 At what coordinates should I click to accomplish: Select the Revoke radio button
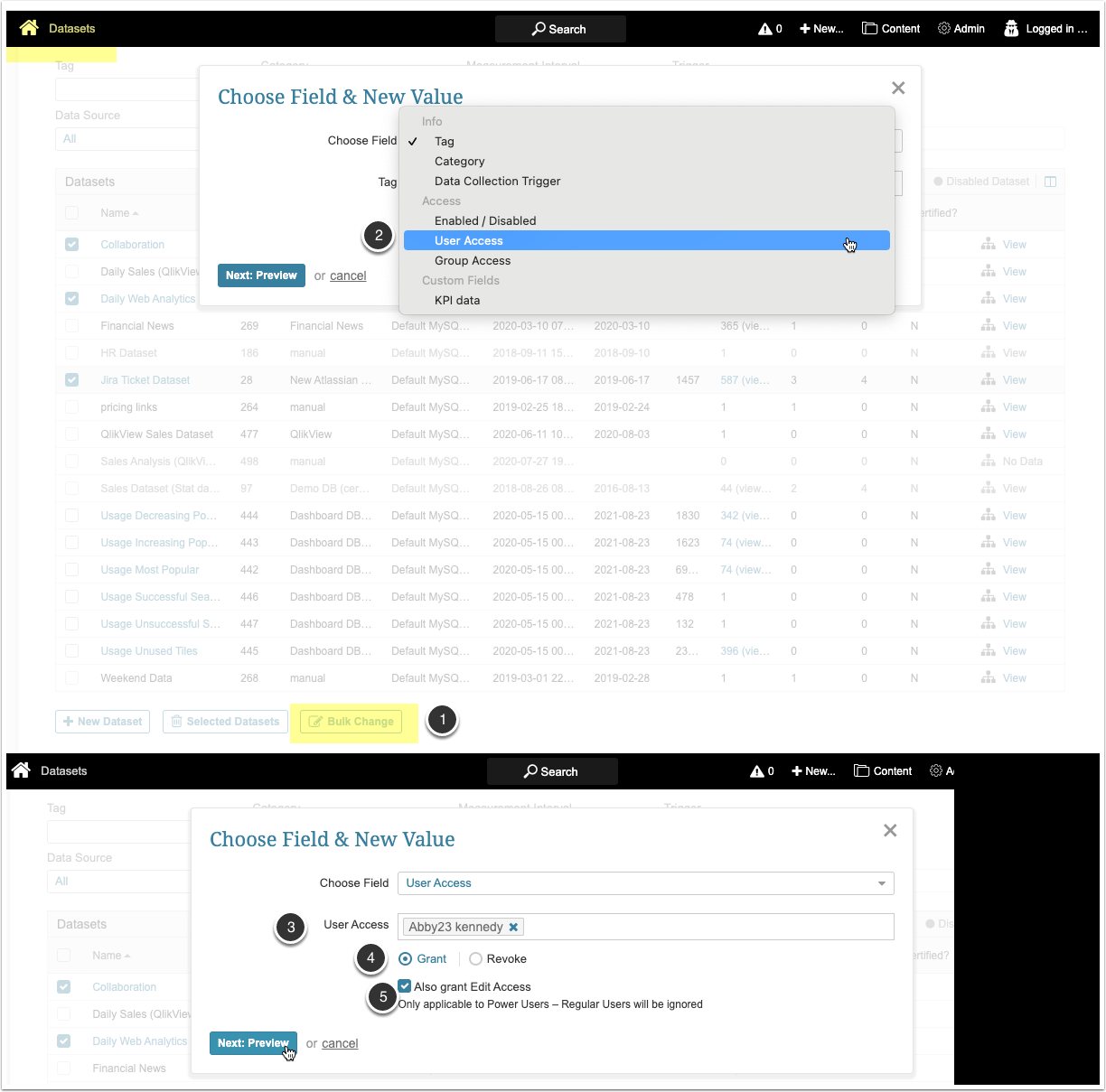(475, 959)
